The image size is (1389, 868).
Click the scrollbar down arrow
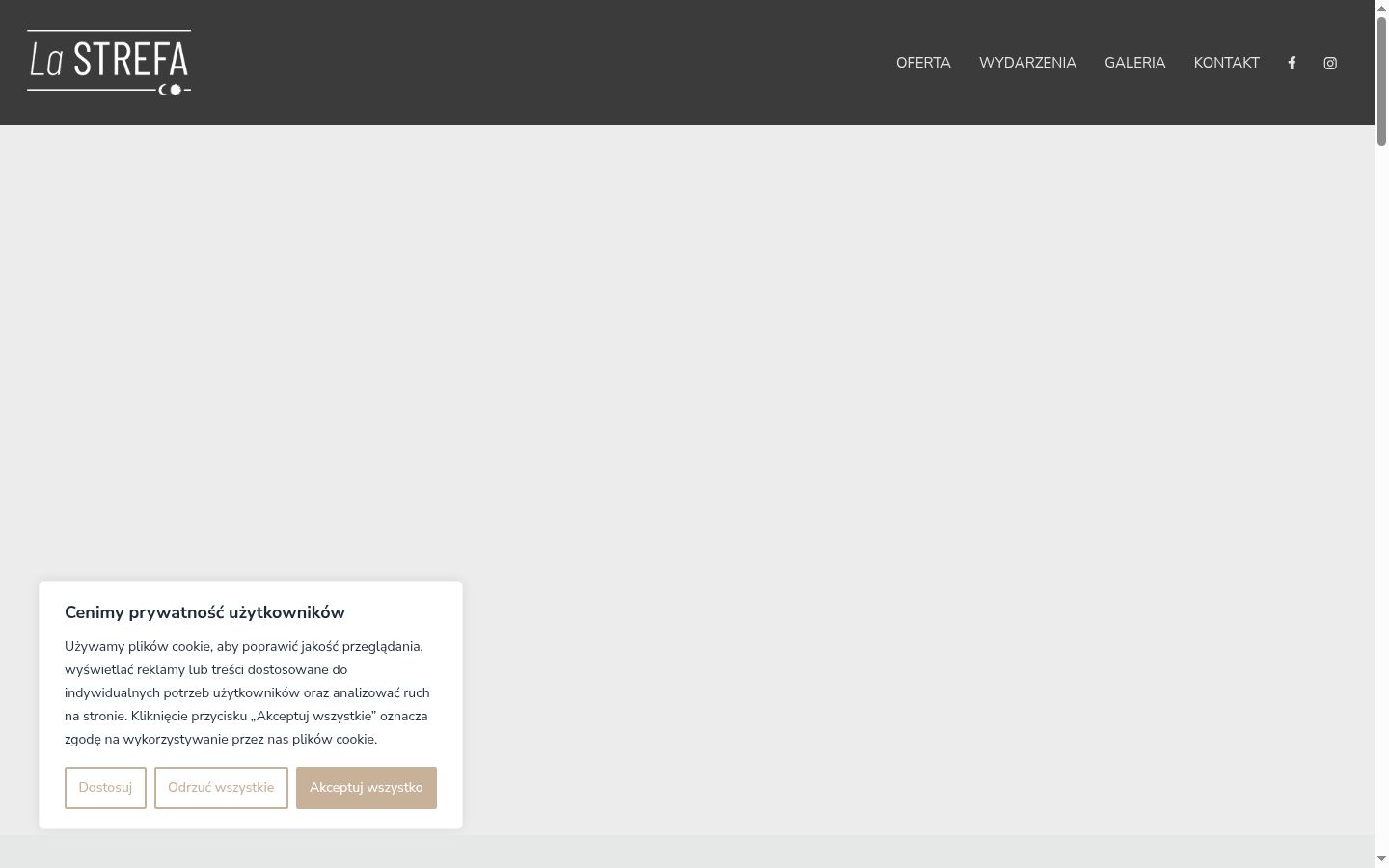tap(1381, 859)
